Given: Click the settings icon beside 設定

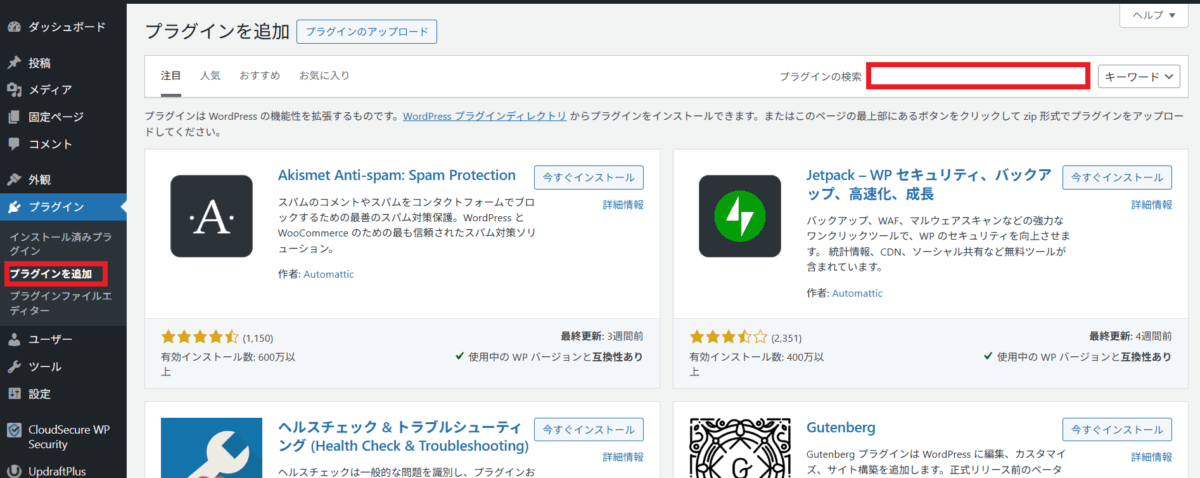Looking at the screenshot, I should 14,393.
